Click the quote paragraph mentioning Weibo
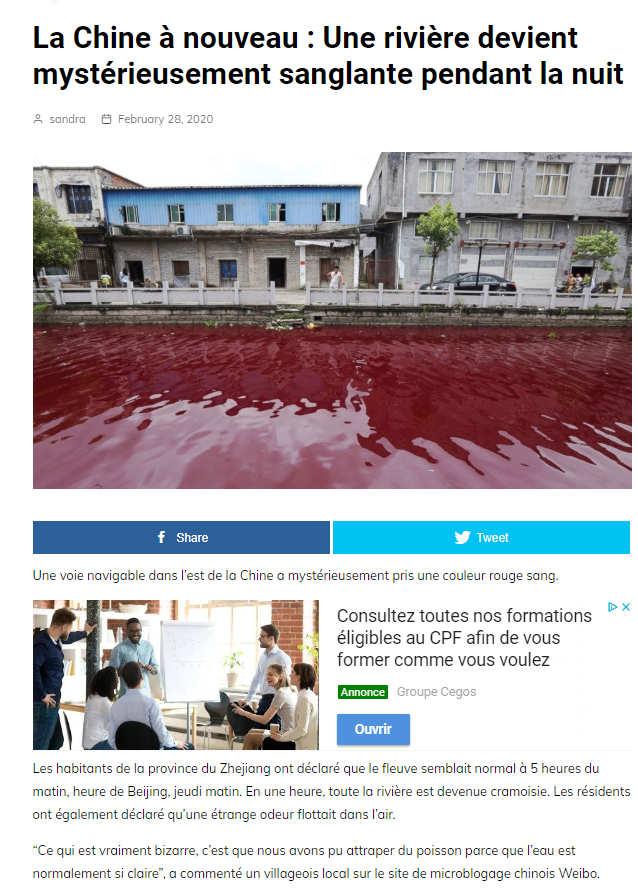Screen dimensions: 638x896 [x=316, y=862]
